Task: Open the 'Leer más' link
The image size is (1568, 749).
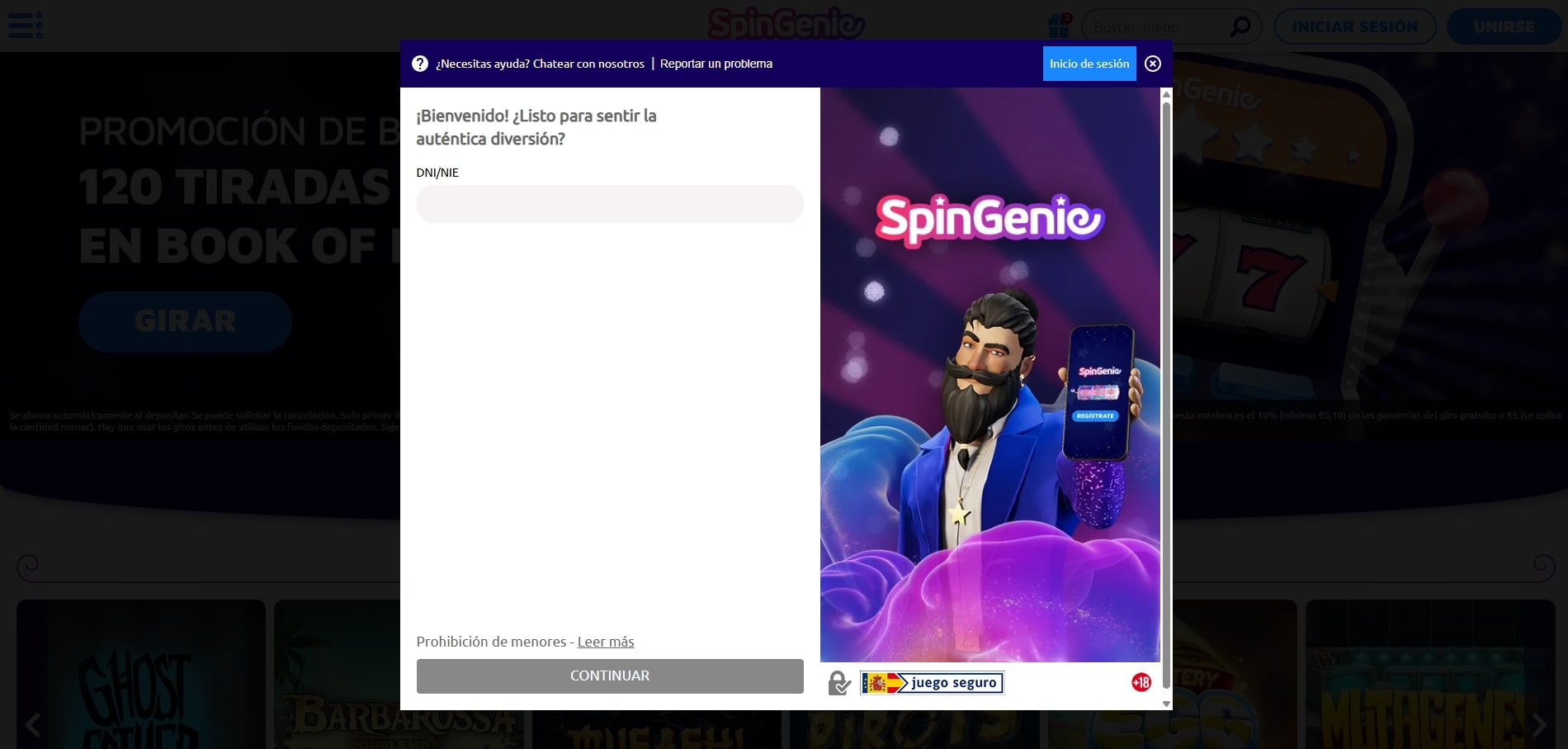Action: coord(606,642)
